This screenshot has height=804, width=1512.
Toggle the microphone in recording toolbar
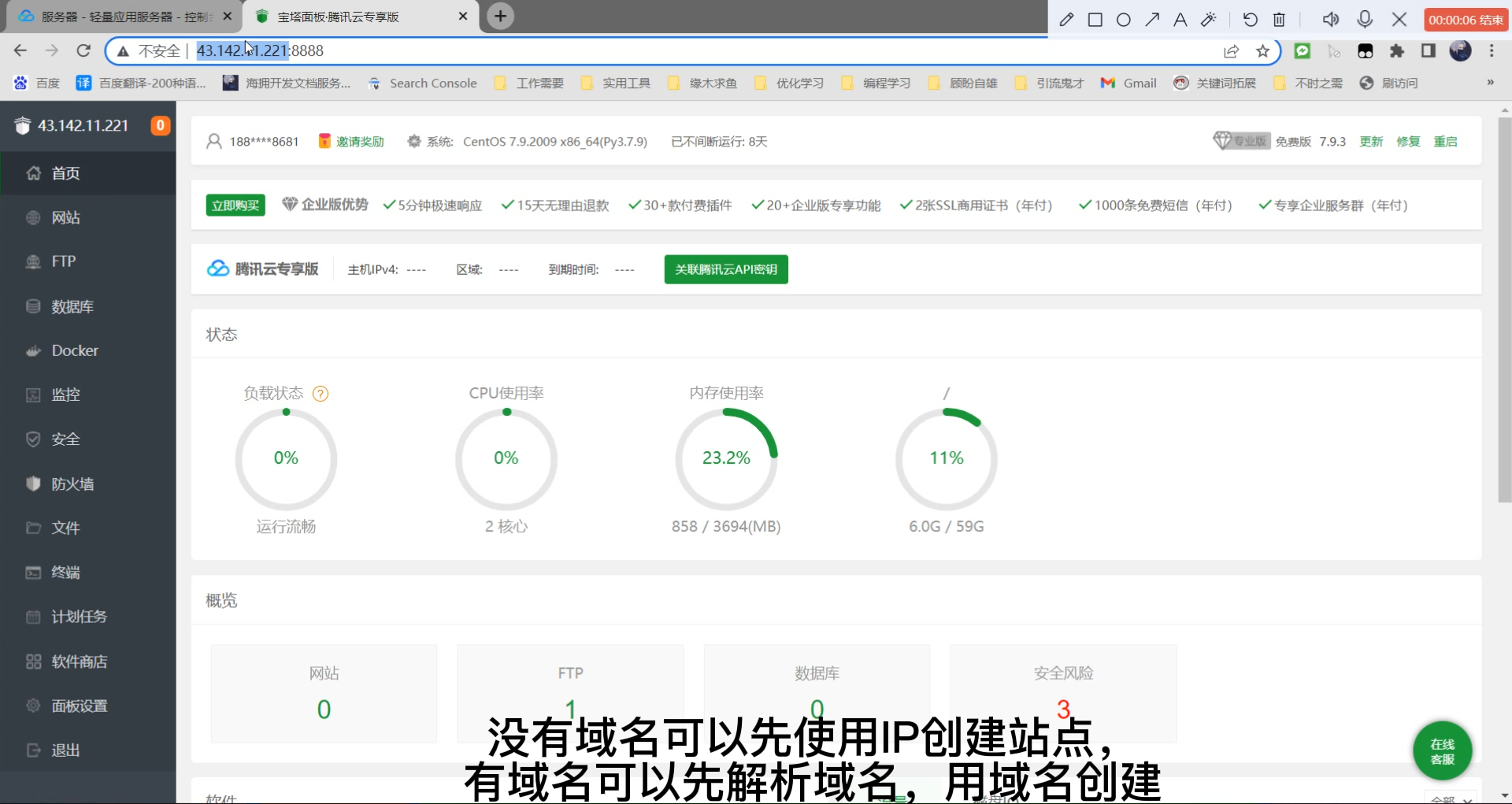pyautogui.click(x=1366, y=19)
